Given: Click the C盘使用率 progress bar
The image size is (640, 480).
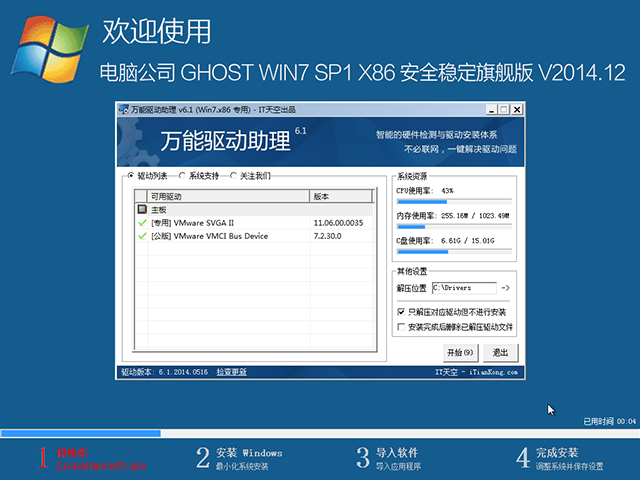Looking at the screenshot, I should (x=454, y=252).
